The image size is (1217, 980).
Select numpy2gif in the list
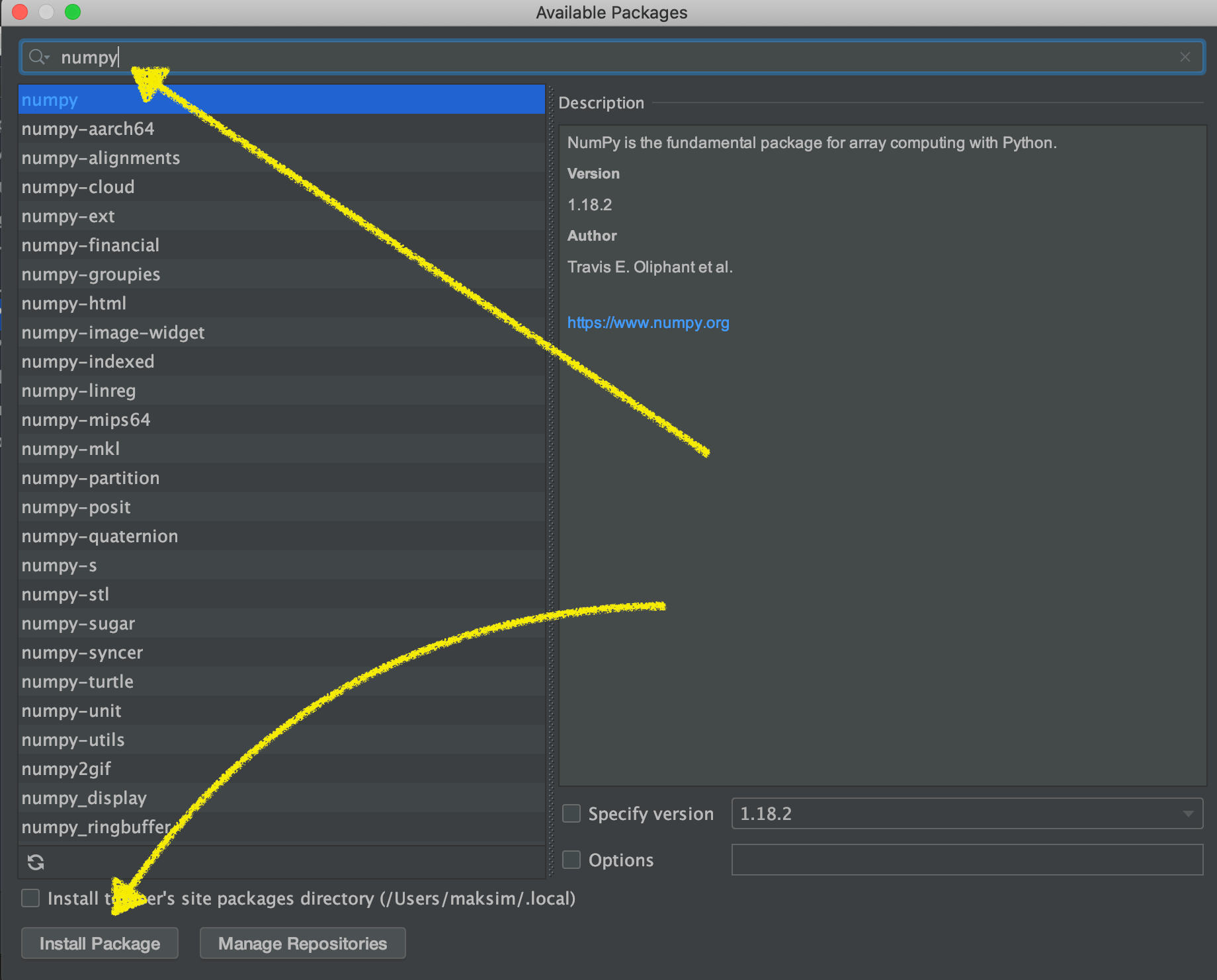[282, 768]
